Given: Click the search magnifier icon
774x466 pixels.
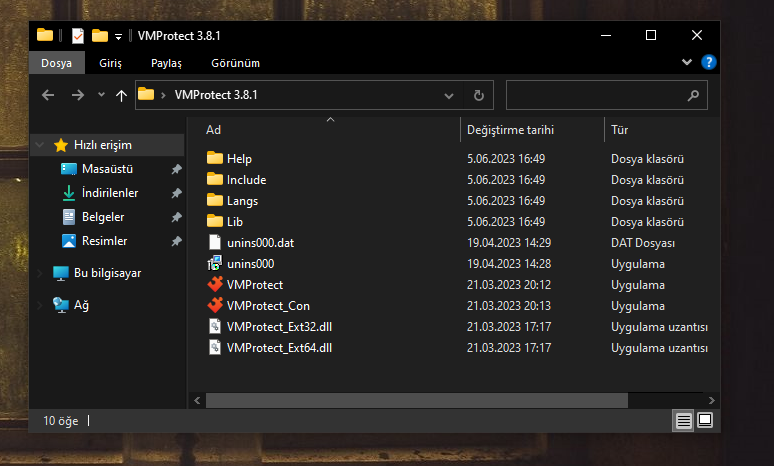Looking at the screenshot, I should coord(693,95).
